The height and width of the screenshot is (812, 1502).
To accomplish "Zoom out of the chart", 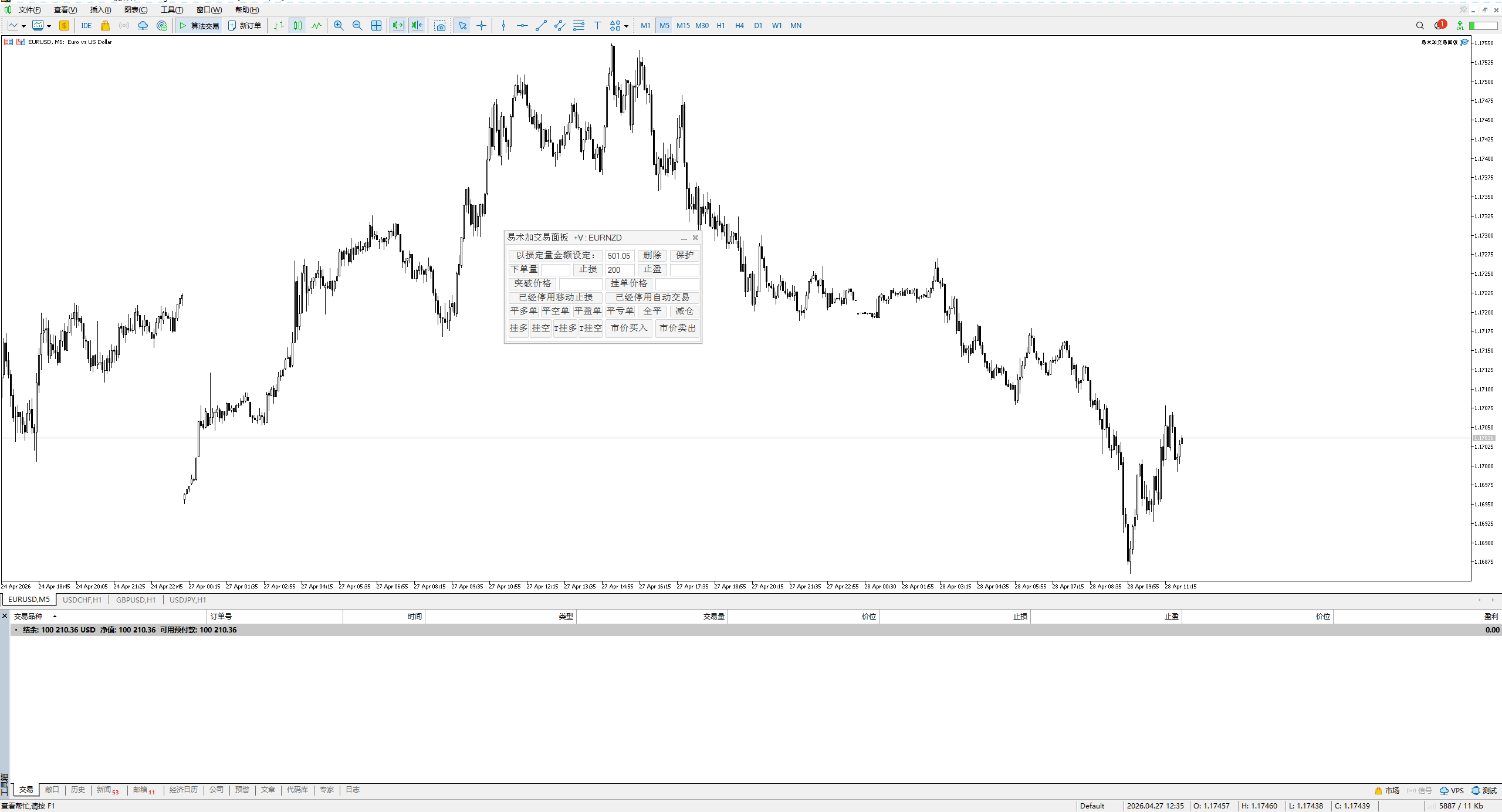I will coord(357,25).
